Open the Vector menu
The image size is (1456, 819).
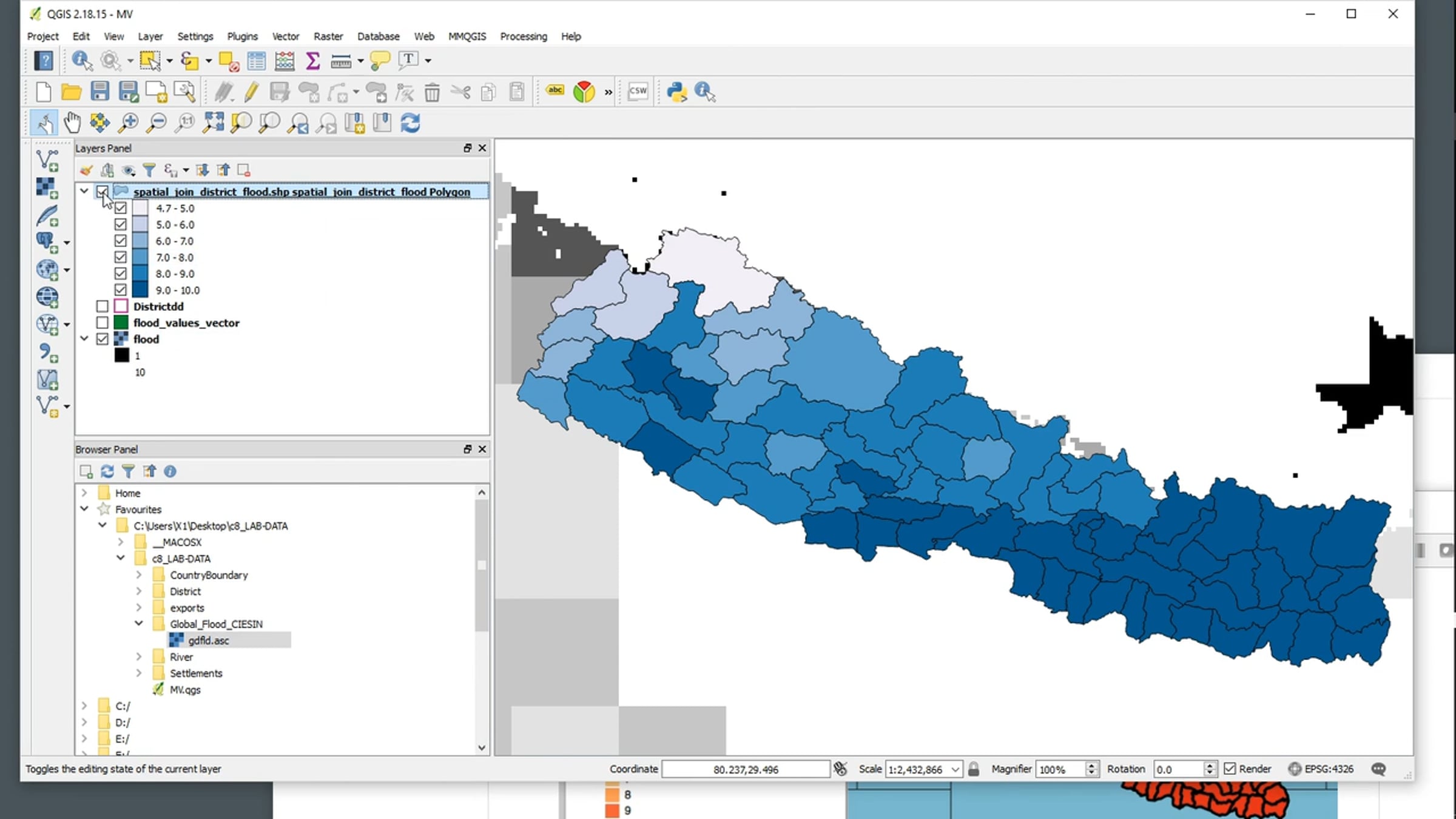pyautogui.click(x=285, y=36)
